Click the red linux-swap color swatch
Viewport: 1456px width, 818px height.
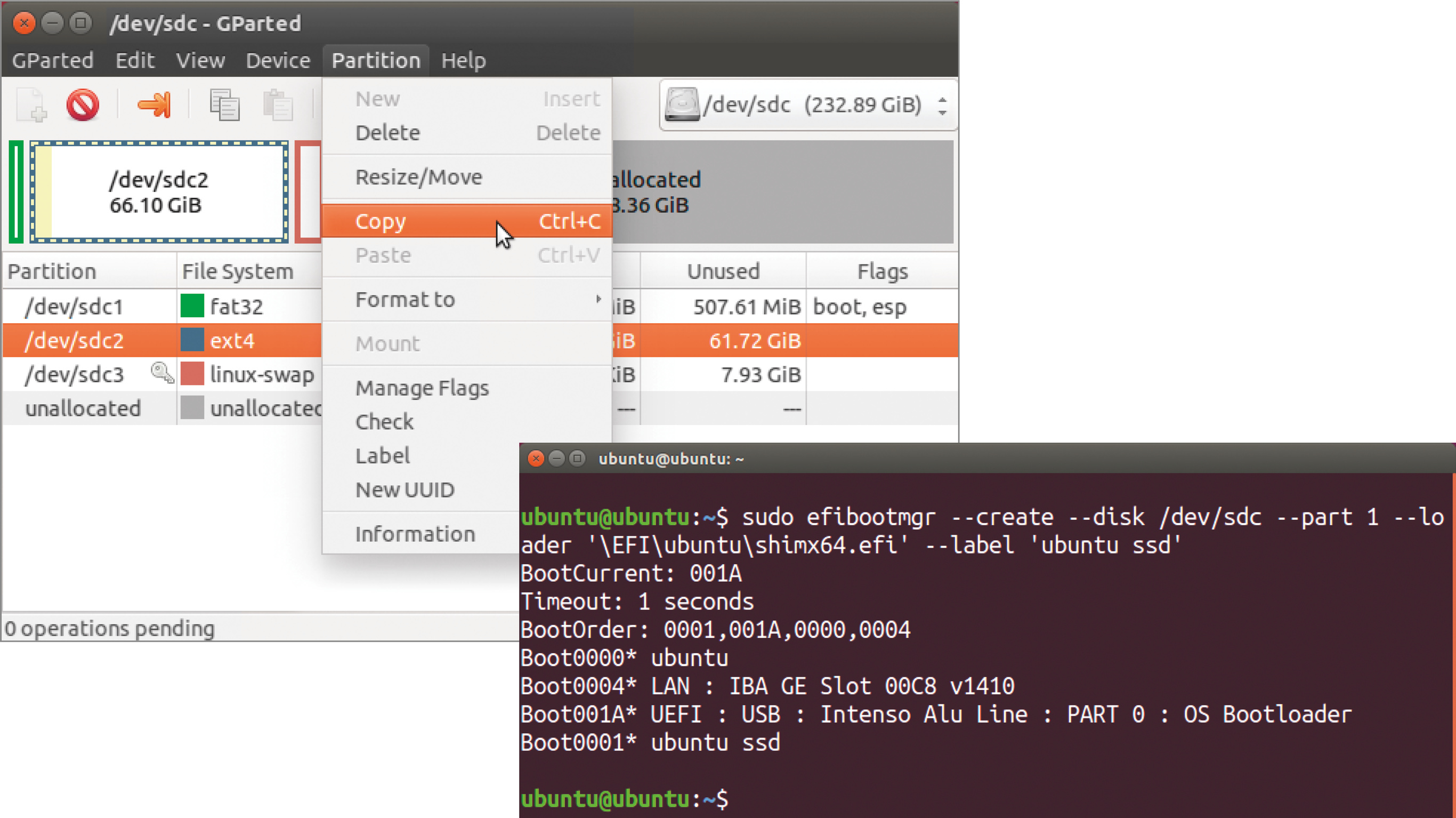(x=192, y=374)
